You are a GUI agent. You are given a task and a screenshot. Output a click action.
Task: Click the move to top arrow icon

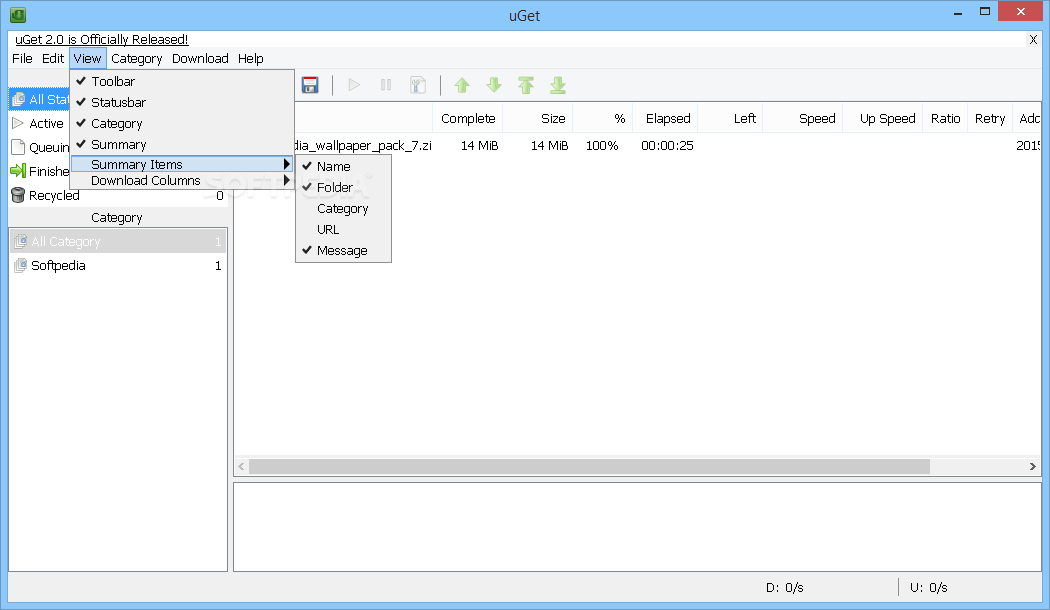pos(526,85)
